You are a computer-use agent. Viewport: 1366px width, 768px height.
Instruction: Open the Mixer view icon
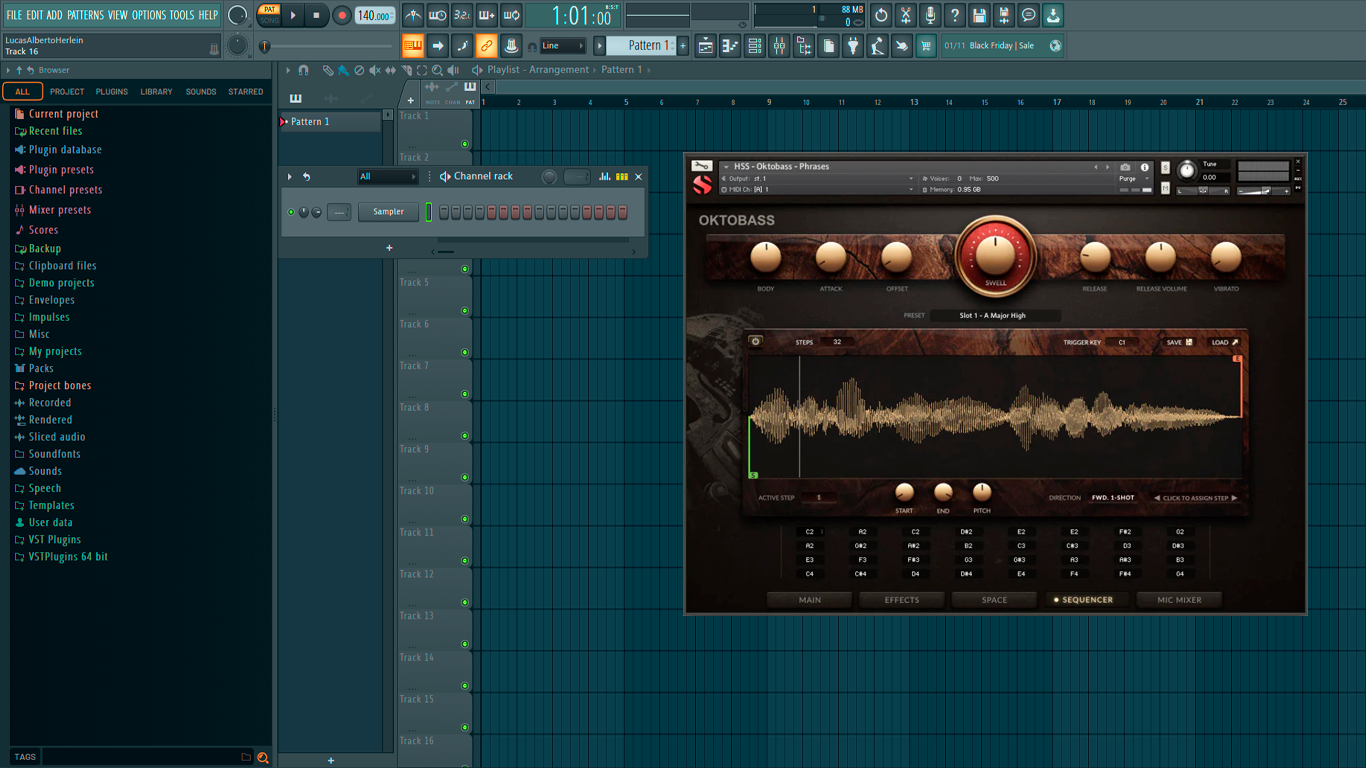pyautogui.click(x=779, y=46)
